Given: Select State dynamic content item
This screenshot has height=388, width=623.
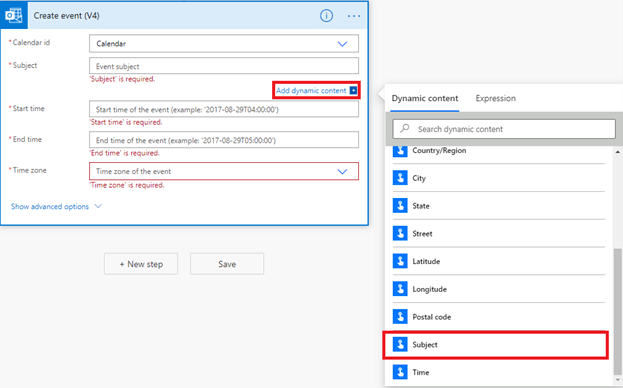Looking at the screenshot, I should pos(499,206).
